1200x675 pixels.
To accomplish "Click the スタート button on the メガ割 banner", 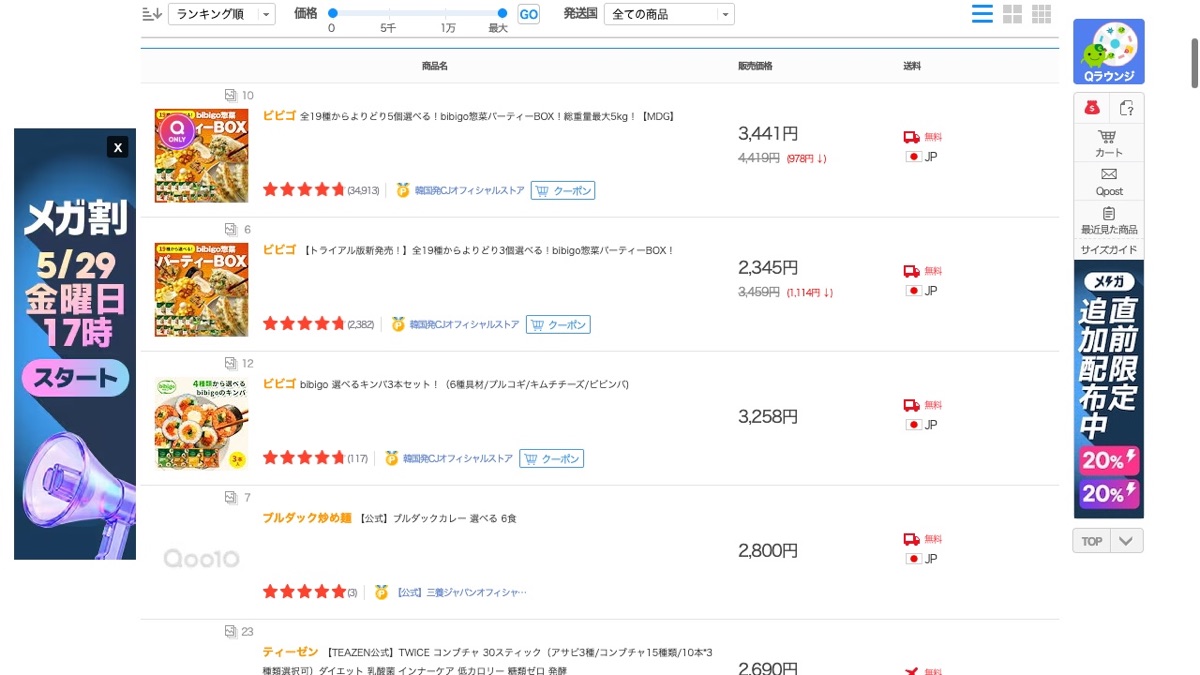I will pos(76,378).
